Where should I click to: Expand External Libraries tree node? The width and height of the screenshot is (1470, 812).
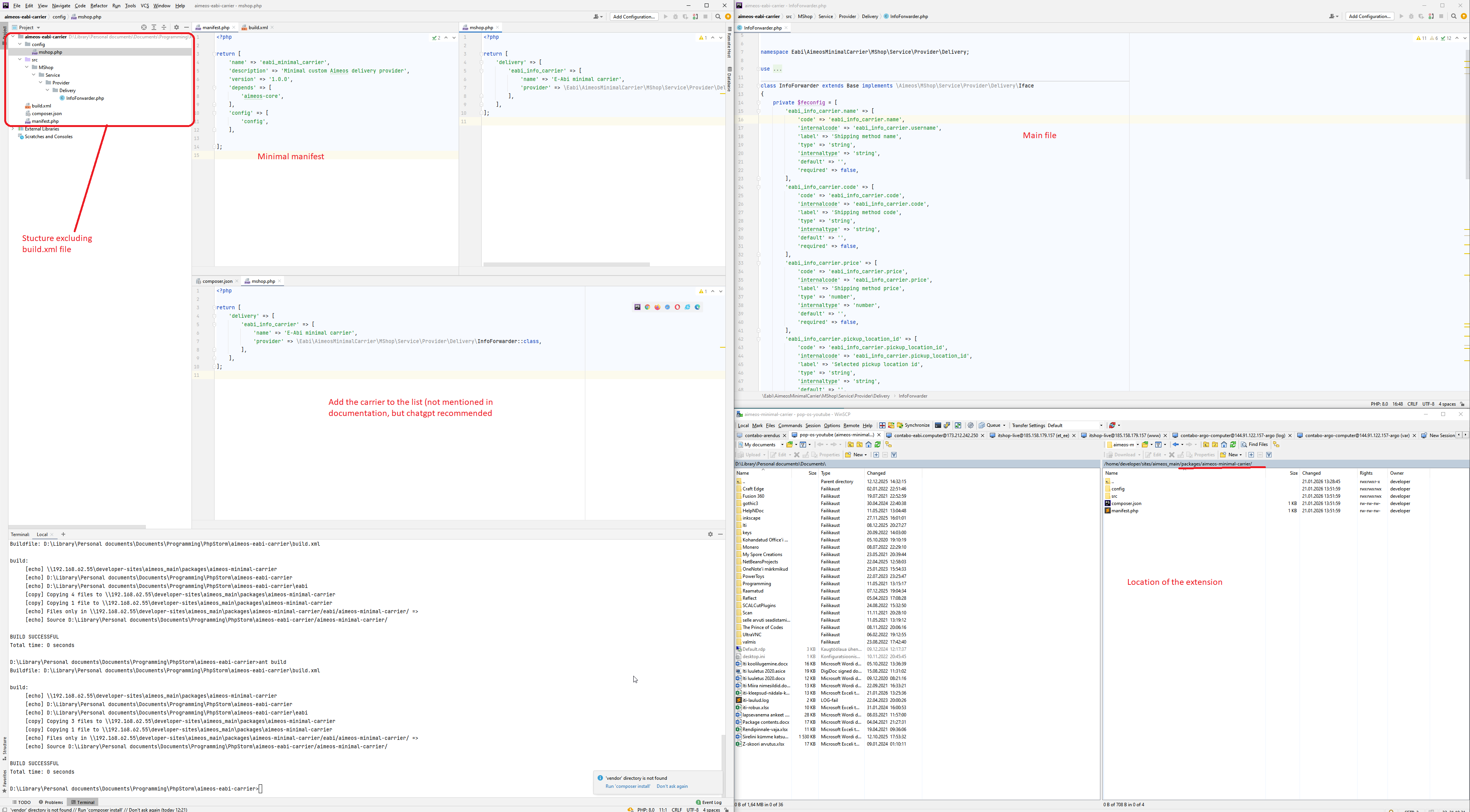tap(13, 129)
